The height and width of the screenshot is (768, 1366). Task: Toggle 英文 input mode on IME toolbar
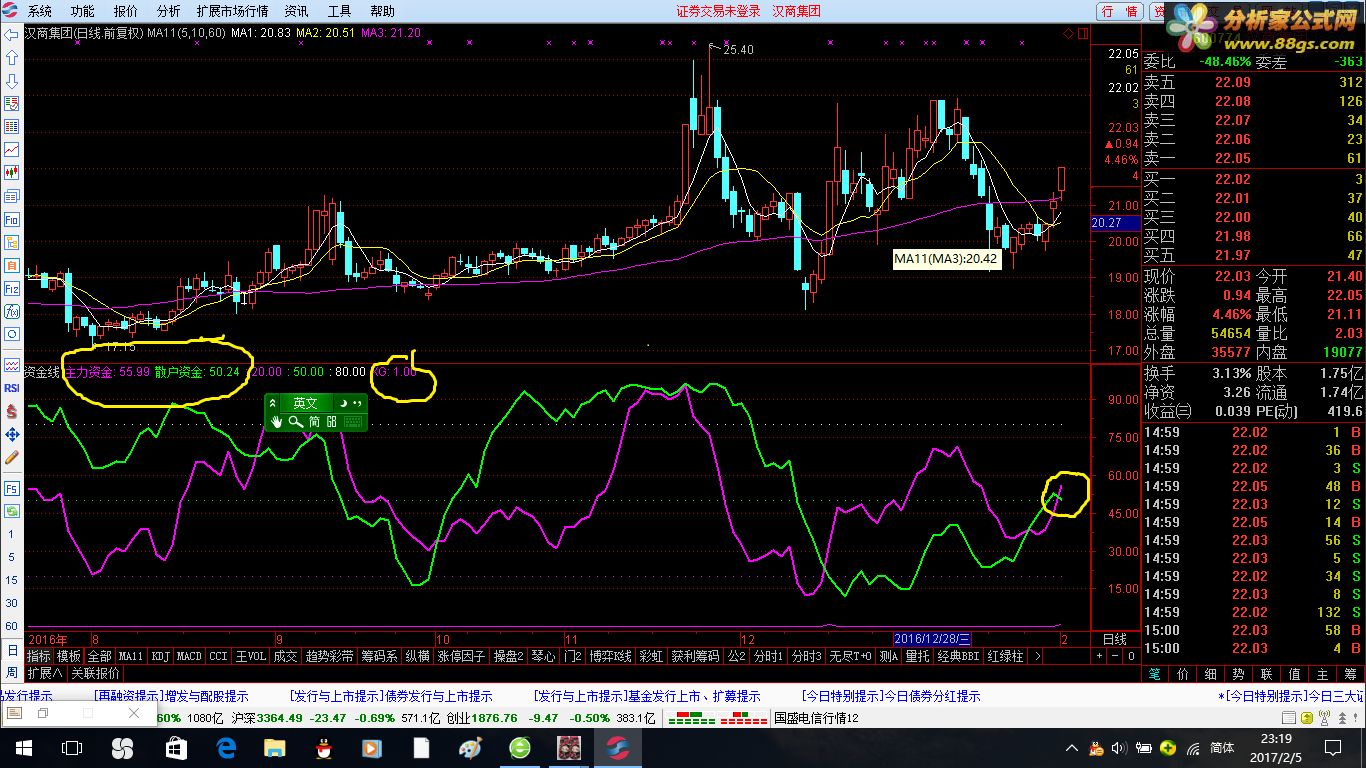[x=305, y=403]
